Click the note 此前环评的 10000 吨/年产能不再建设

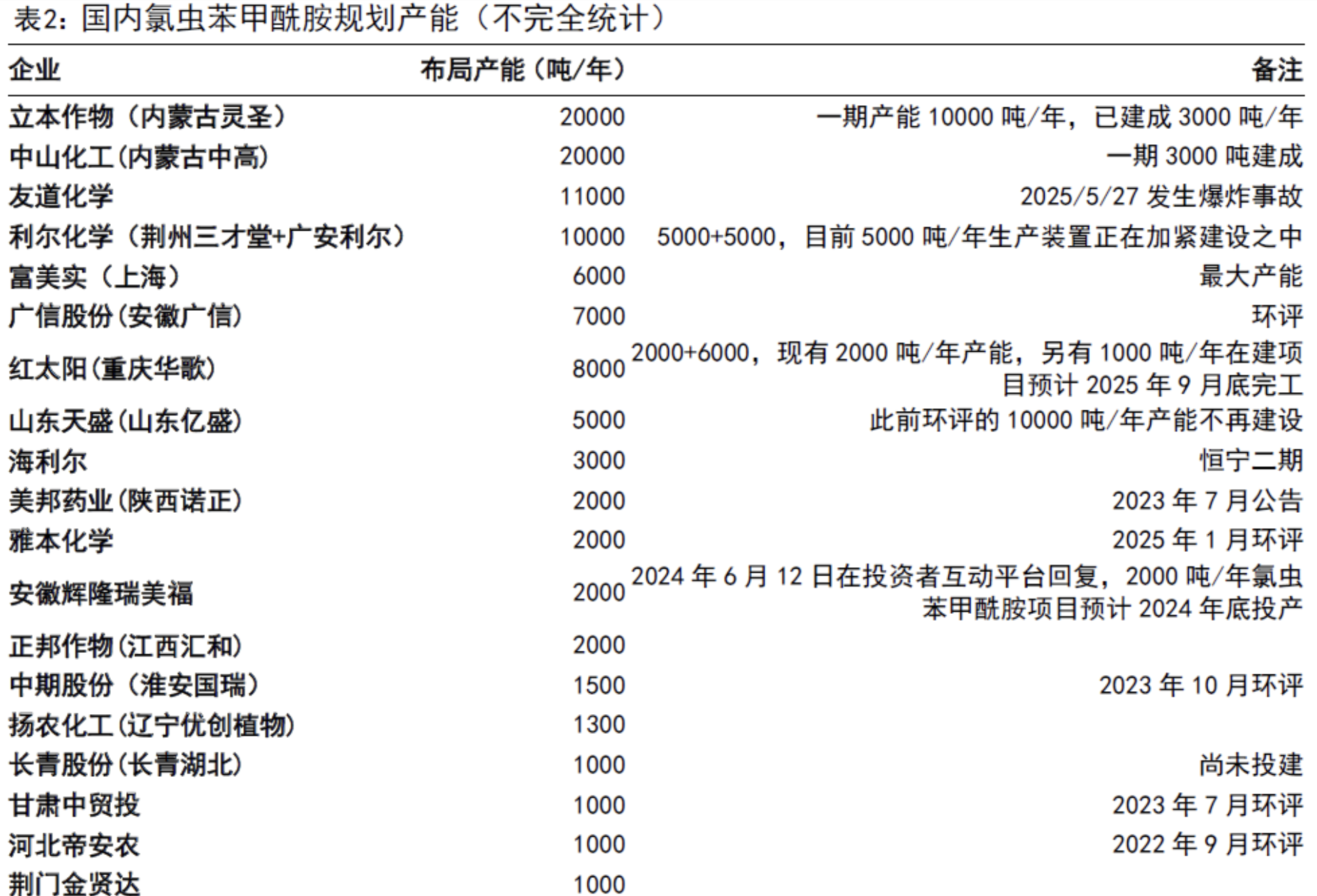point(1086,420)
